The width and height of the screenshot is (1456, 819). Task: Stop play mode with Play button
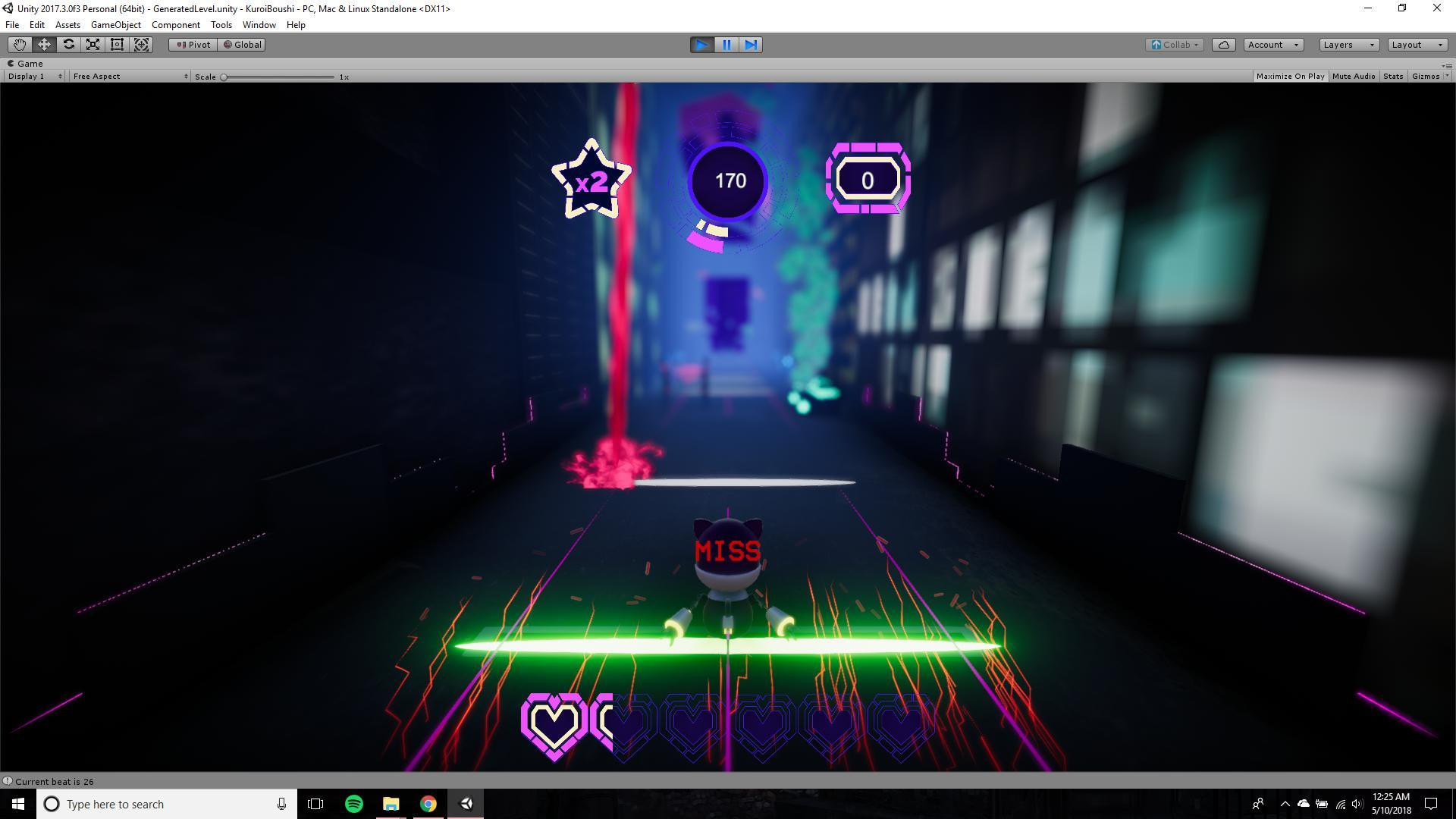[702, 45]
